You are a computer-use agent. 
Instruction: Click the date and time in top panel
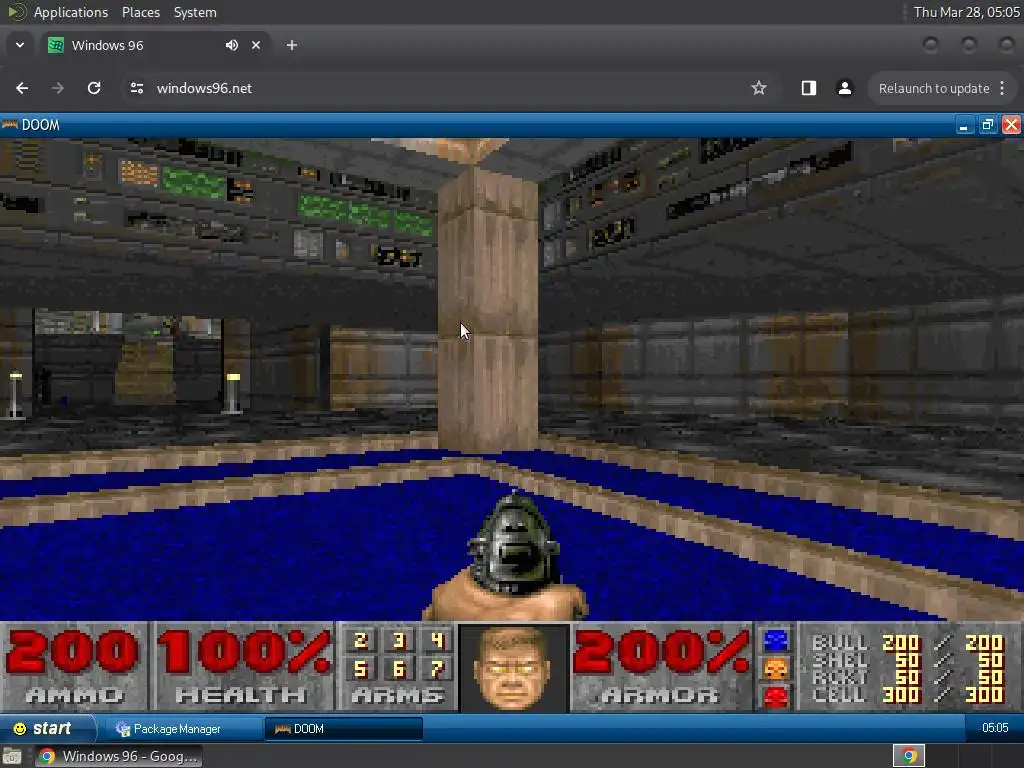pyautogui.click(x=966, y=12)
